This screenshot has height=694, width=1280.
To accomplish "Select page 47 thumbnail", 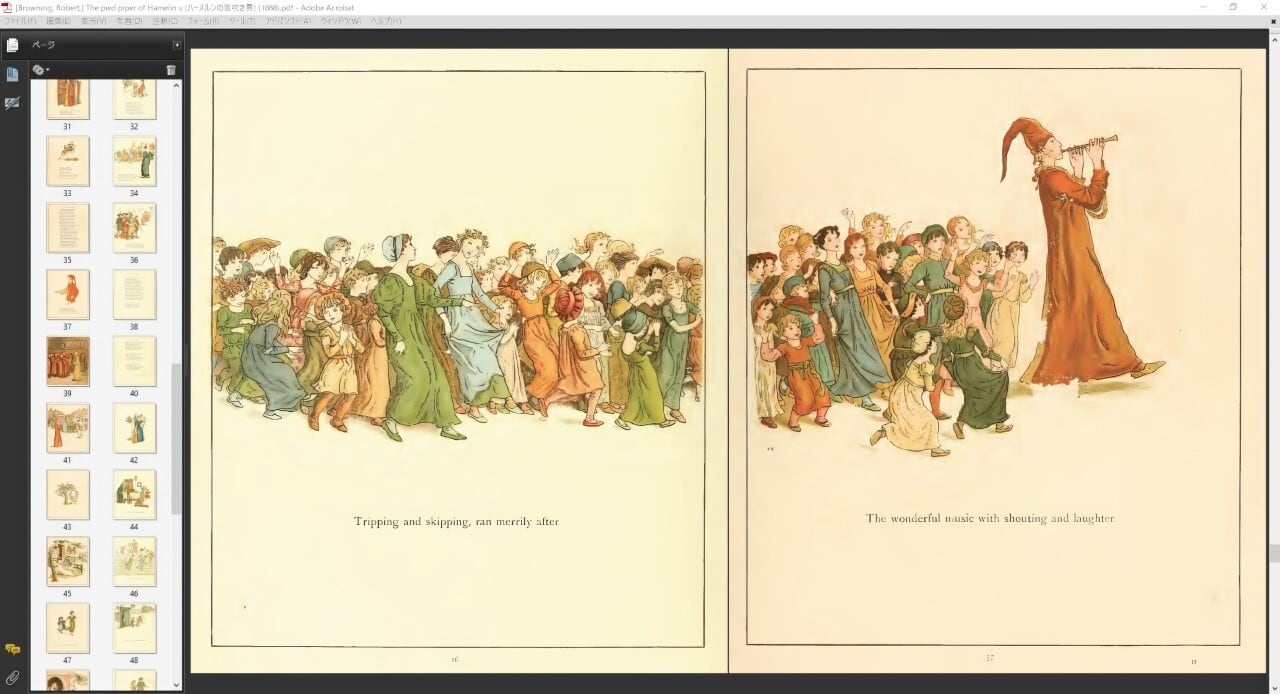I will tap(68, 628).
